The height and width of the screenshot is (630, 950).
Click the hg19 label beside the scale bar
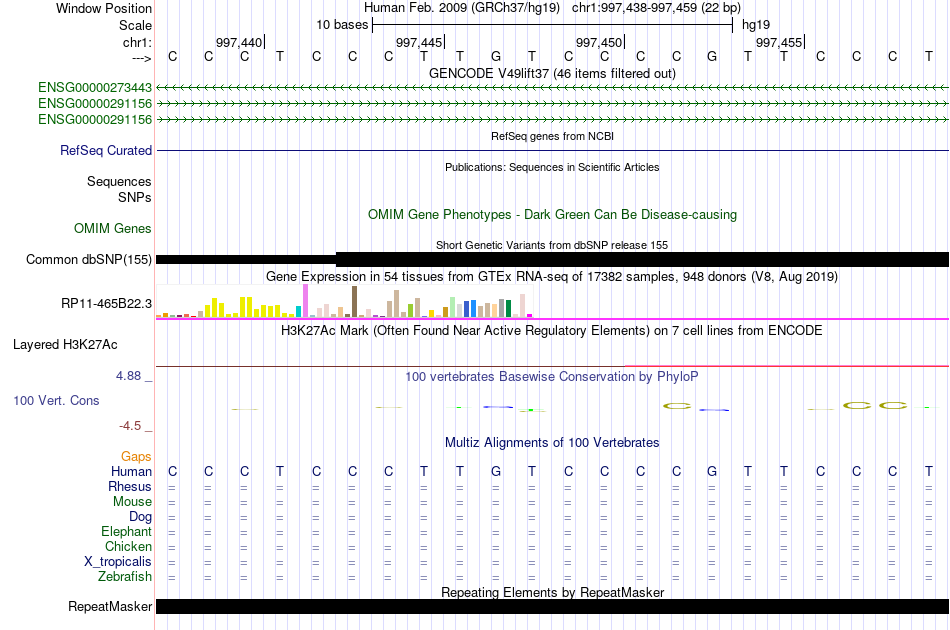tap(756, 25)
